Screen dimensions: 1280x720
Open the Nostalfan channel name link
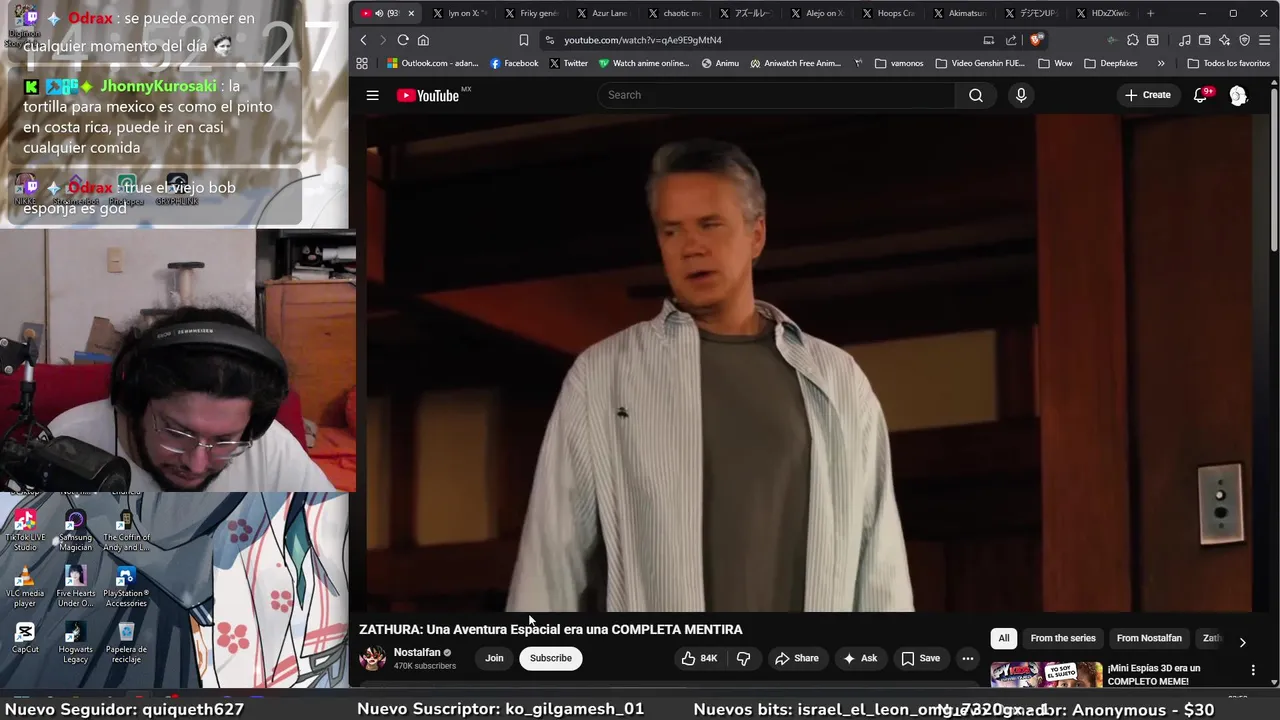pos(417,652)
